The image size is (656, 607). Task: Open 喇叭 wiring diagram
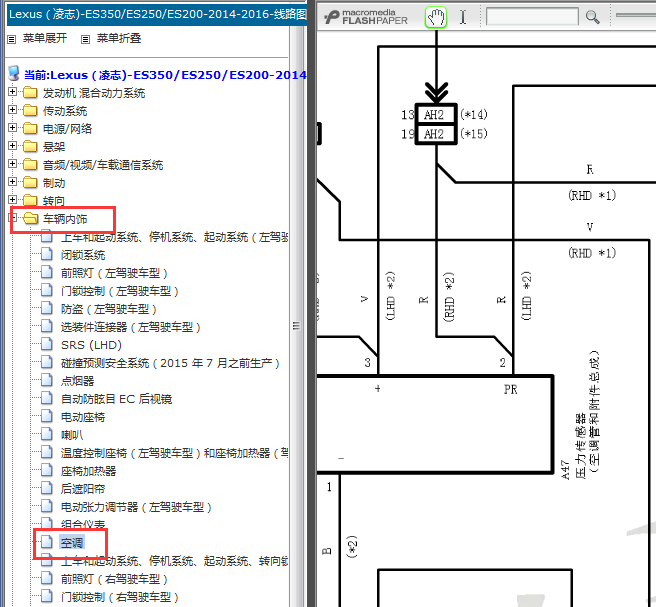[72, 435]
